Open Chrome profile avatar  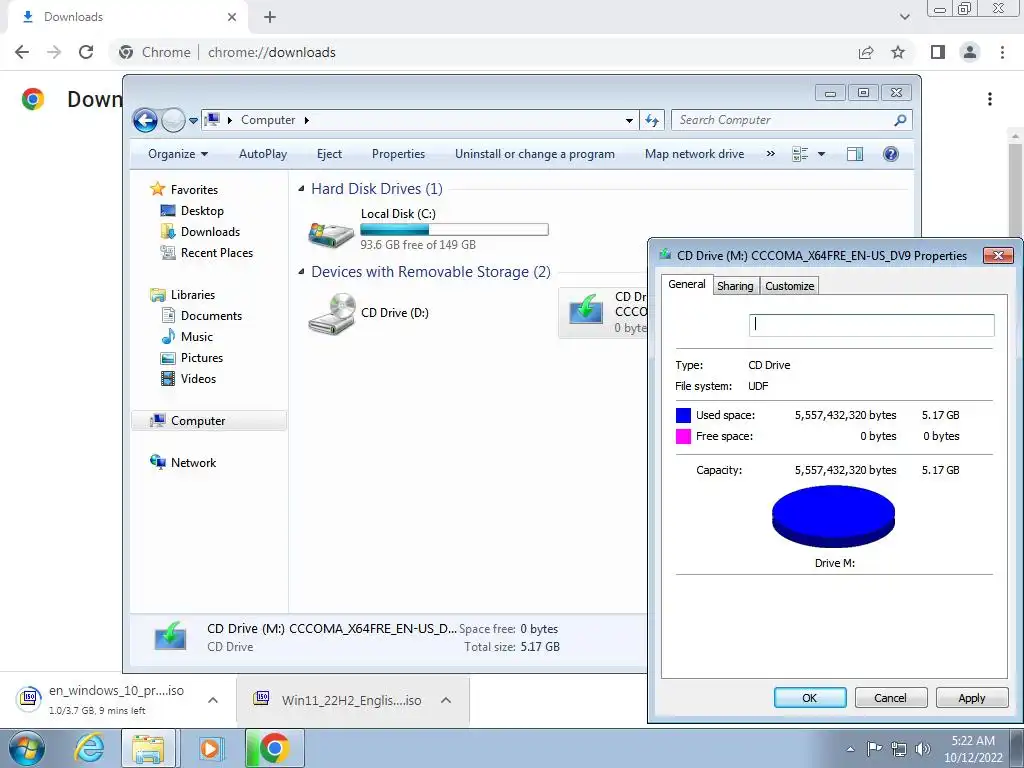[970, 52]
